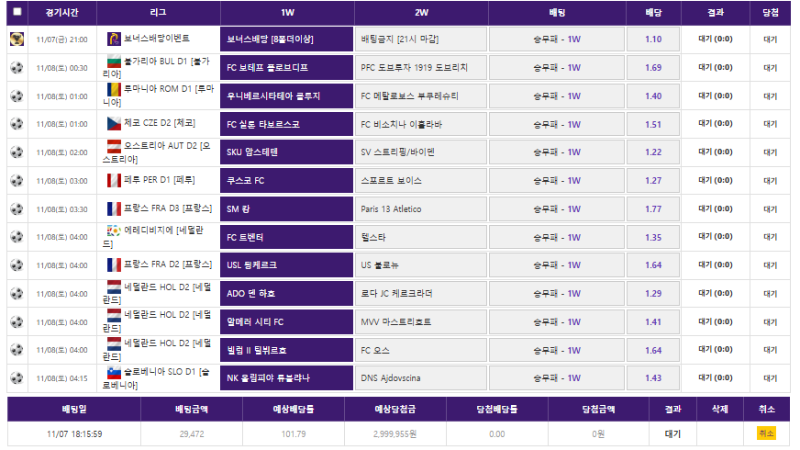Select the FC 트벤터 home team cell
The width and height of the screenshot is (800, 450).
pyautogui.click(x=286, y=237)
